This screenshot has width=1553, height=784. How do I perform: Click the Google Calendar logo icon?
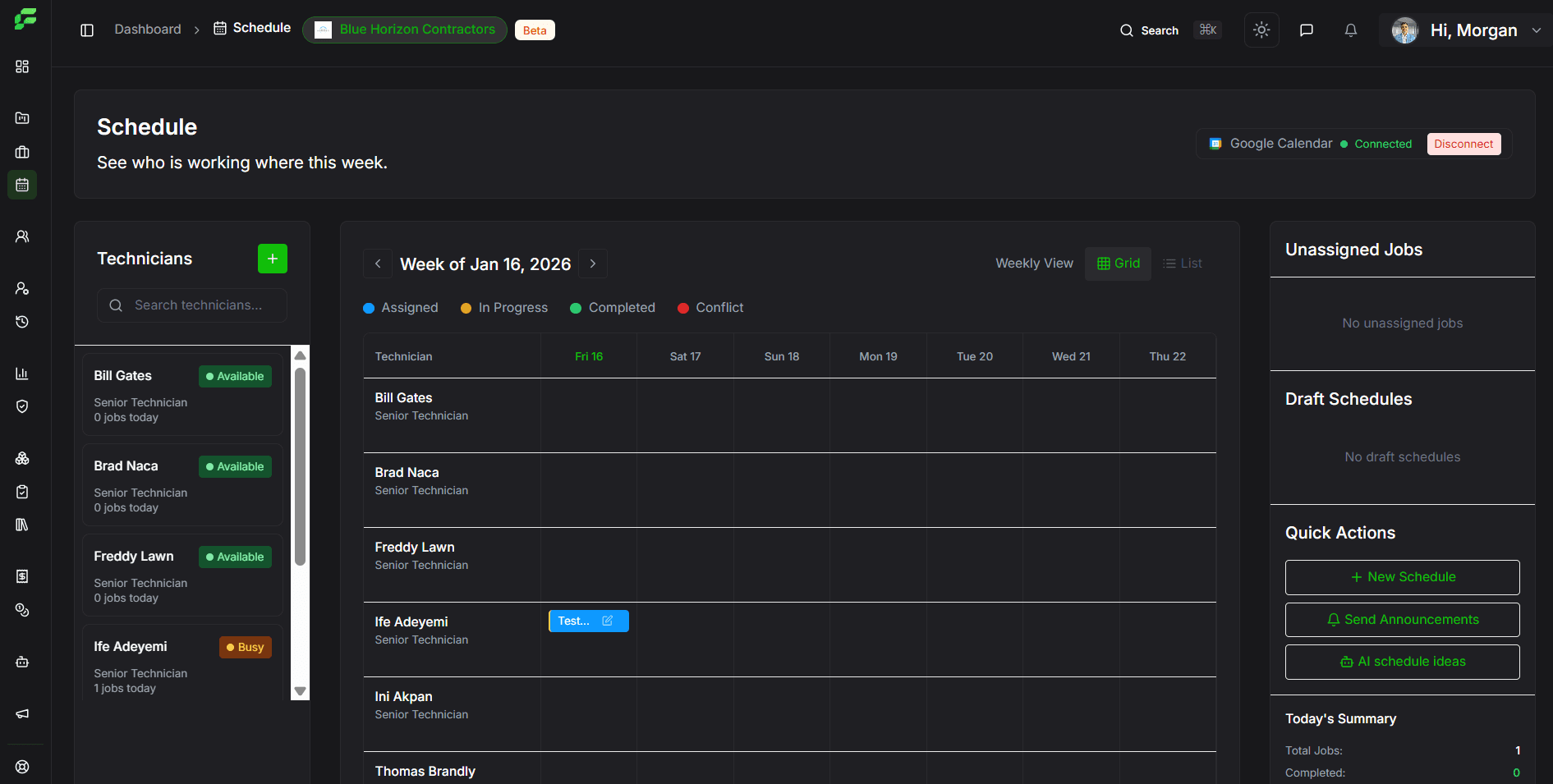pos(1215,144)
